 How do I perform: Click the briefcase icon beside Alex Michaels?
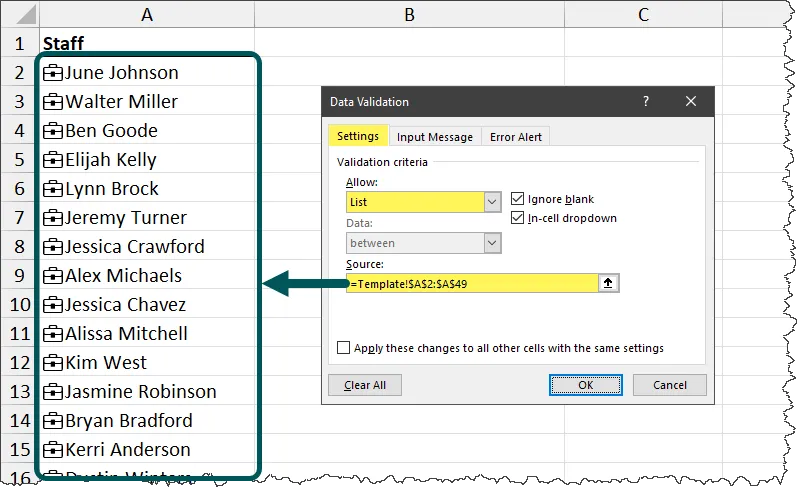53,276
